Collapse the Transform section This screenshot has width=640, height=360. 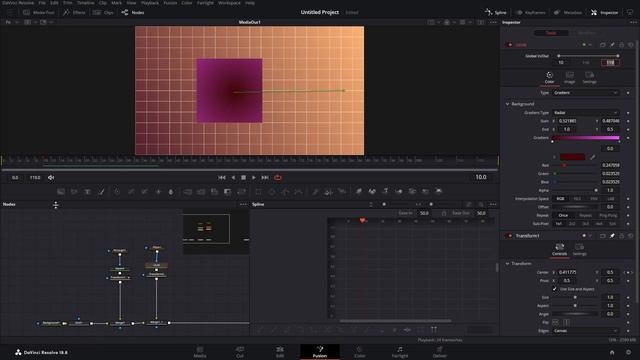click(508, 264)
